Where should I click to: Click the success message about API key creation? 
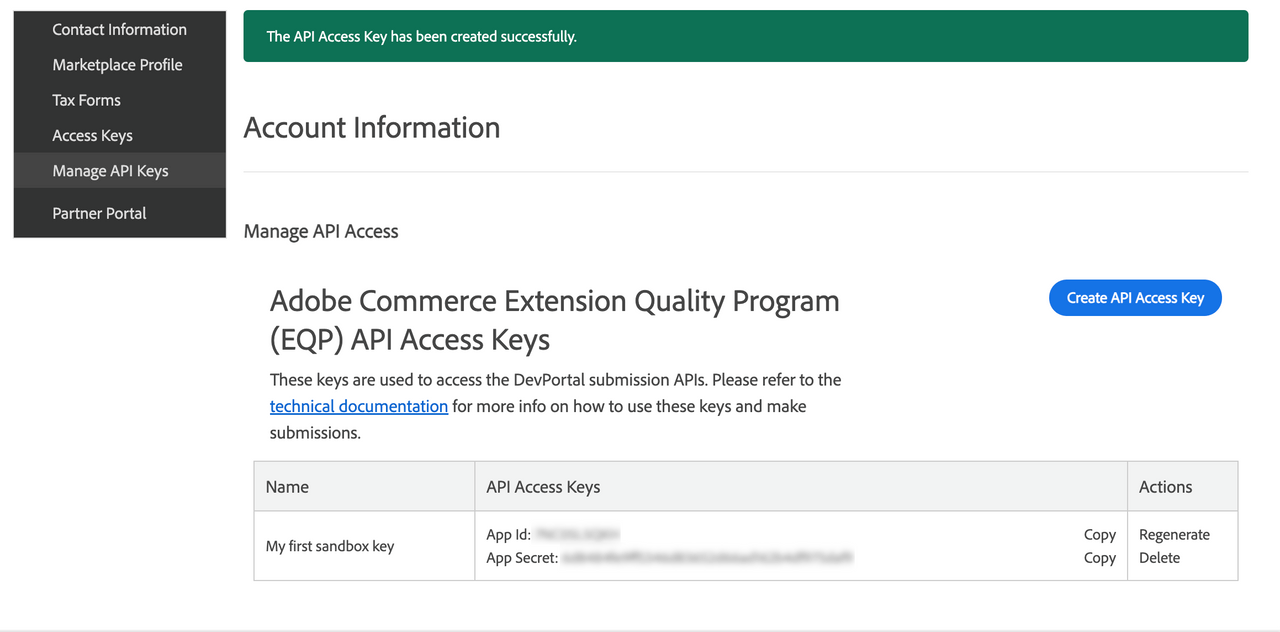[421, 36]
